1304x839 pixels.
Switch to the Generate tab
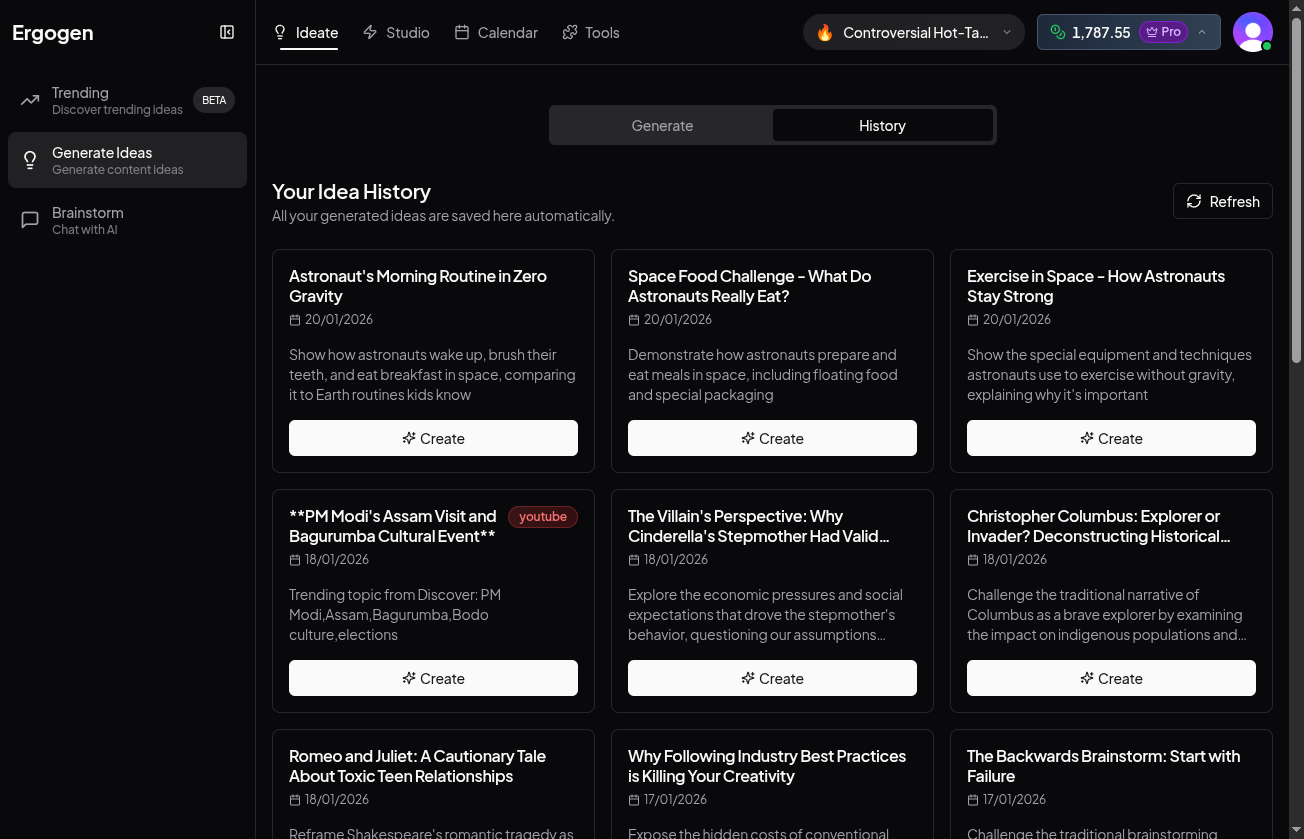coord(662,125)
